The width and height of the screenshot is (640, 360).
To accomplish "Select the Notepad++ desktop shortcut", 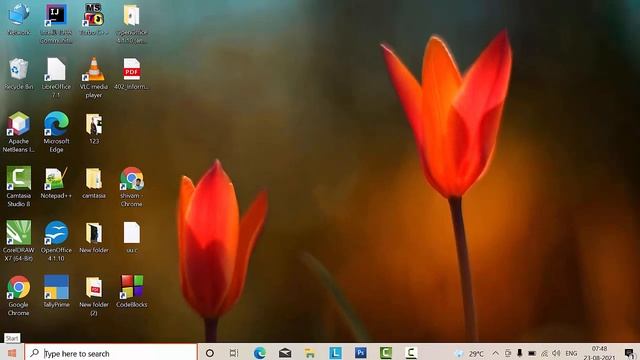I will tap(56, 182).
